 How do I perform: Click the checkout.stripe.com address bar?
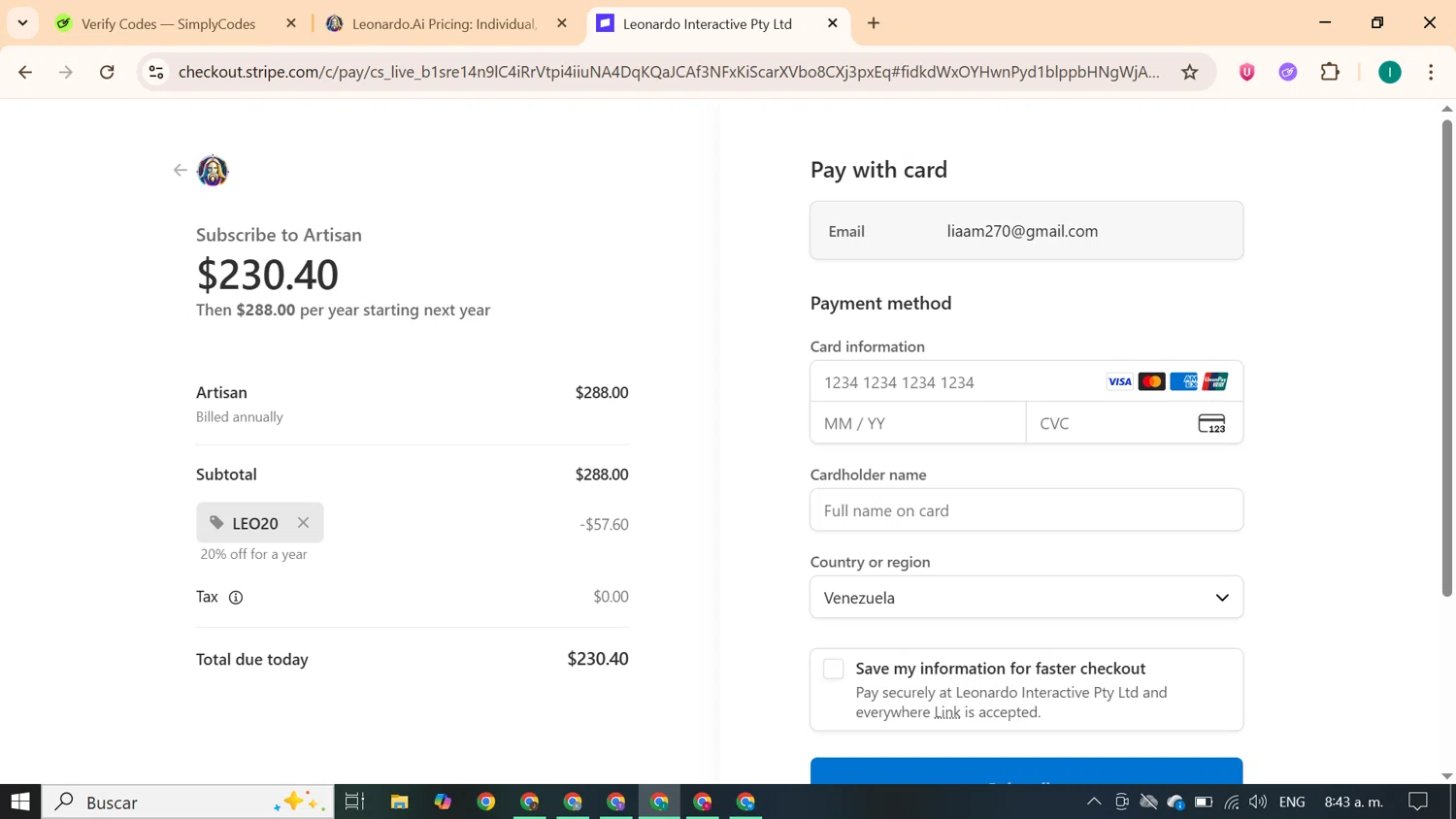(x=669, y=72)
